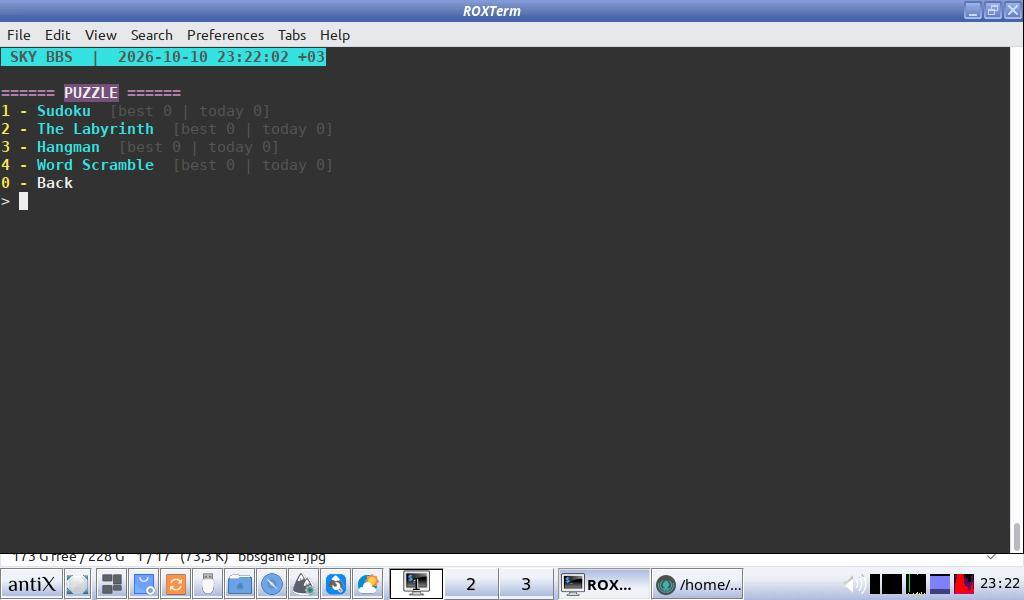Open the Edit menu
This screenshot has height=600, width=1024.
(57, 35)
